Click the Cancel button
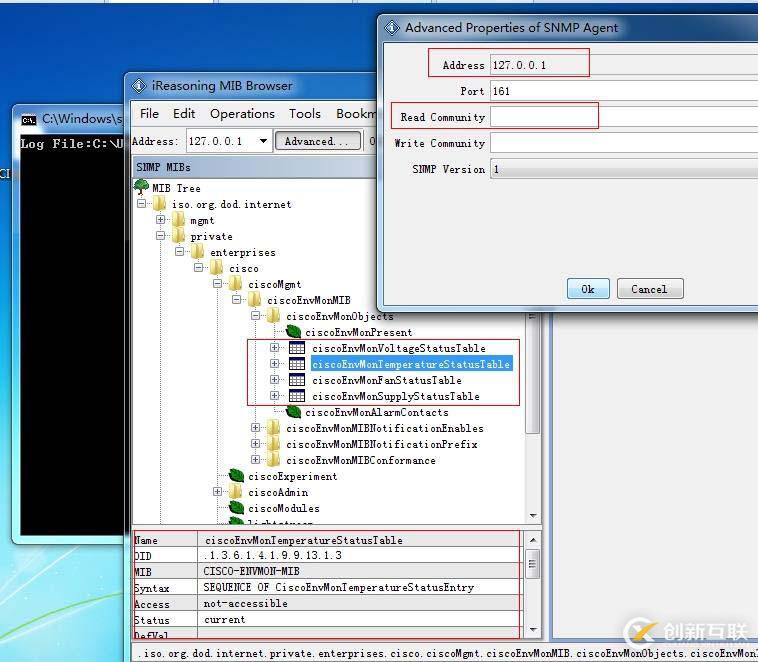This screenshot has height=662, width=758. click(649, 289)
